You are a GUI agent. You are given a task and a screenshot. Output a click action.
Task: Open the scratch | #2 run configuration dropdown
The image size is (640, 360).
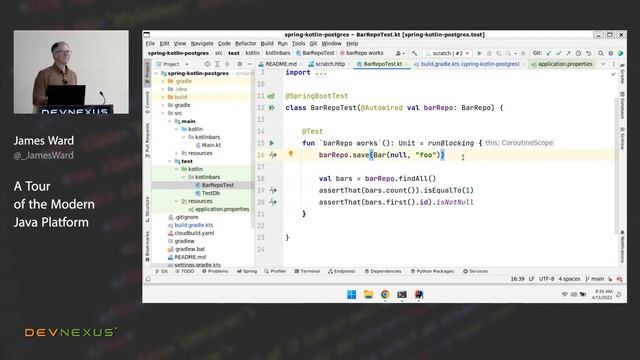448,53
